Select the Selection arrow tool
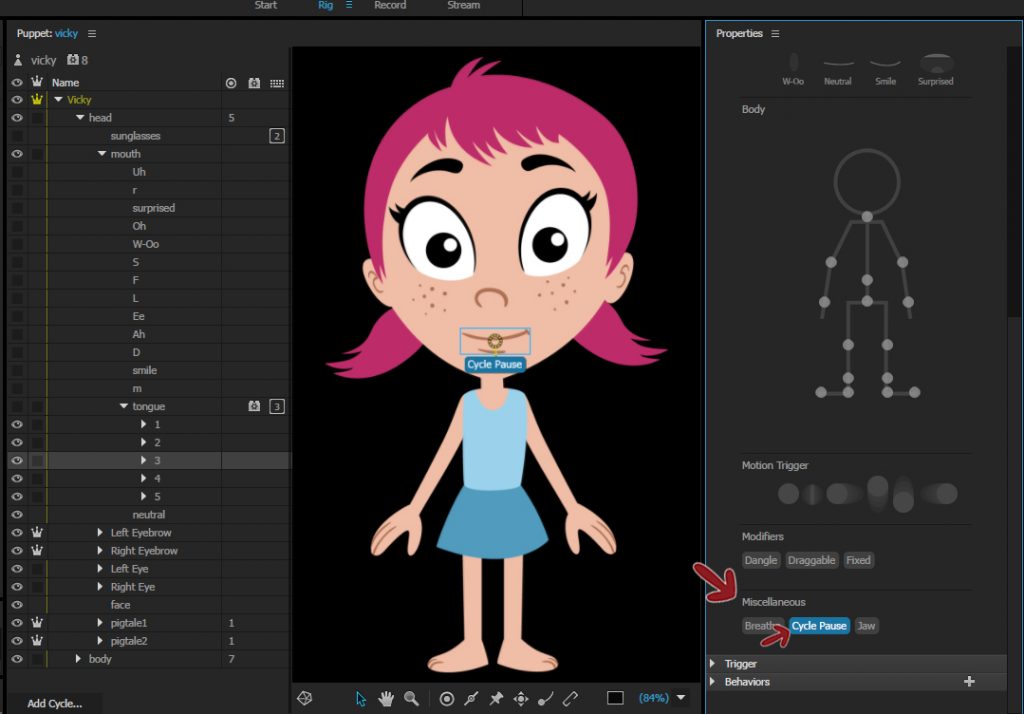This screenshot has width=1024, height=714. coord(361,698)
